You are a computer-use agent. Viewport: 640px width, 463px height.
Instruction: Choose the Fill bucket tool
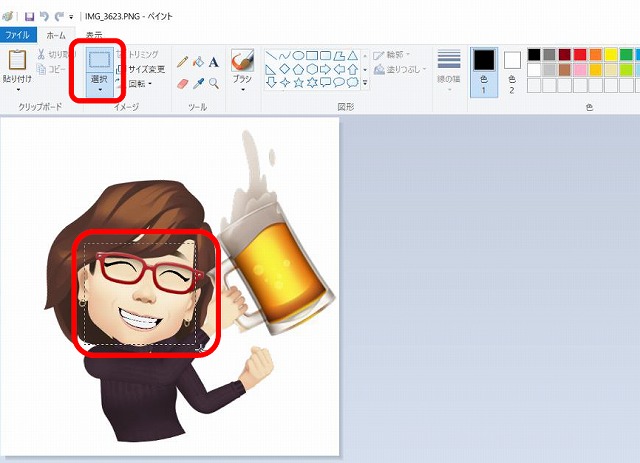198,62
